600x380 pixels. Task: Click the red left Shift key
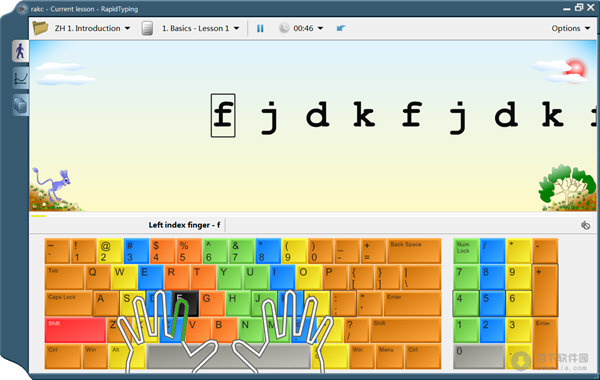tap(75, 330)
